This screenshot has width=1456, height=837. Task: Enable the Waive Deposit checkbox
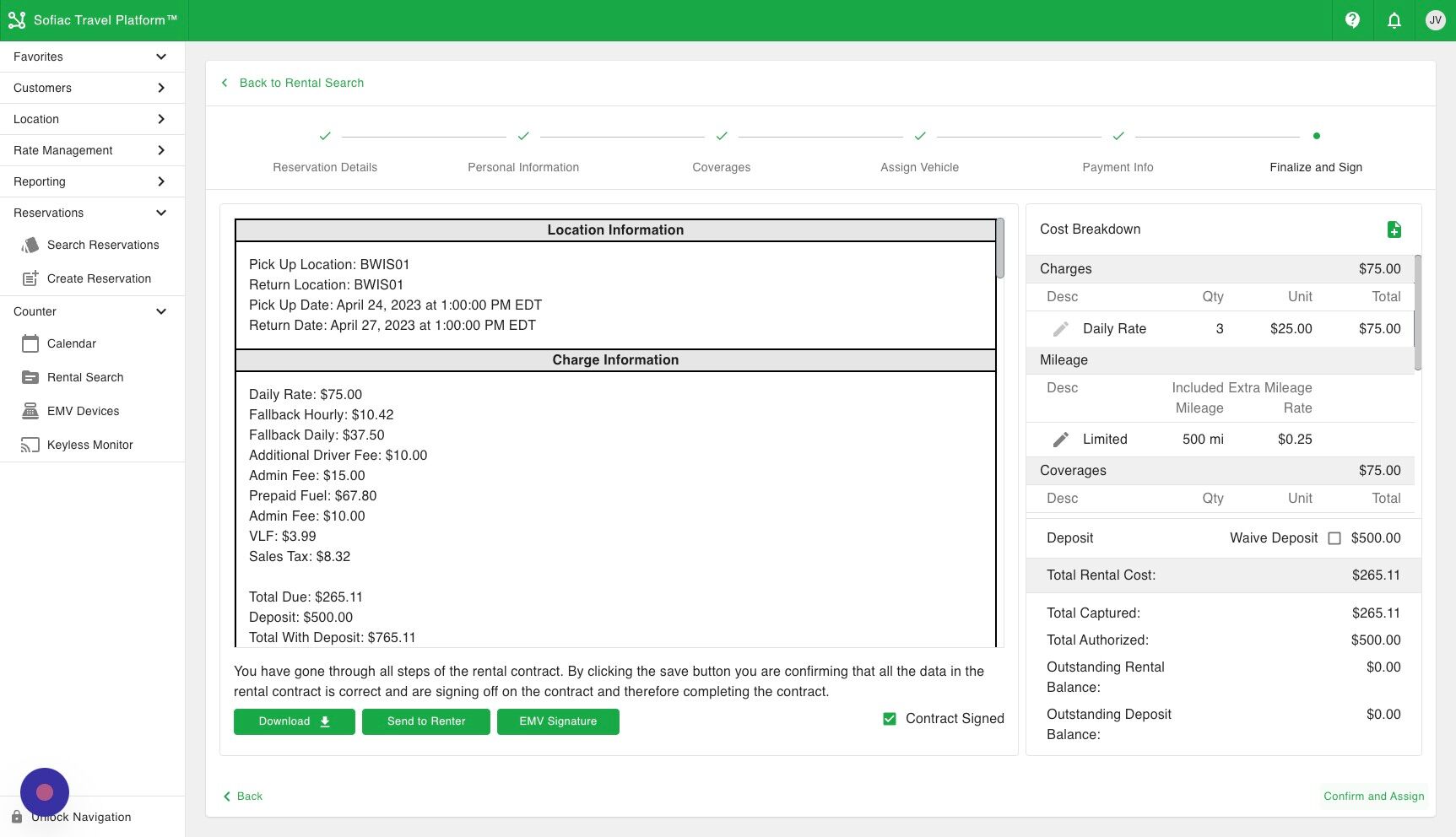click(x=1334, y=537)
